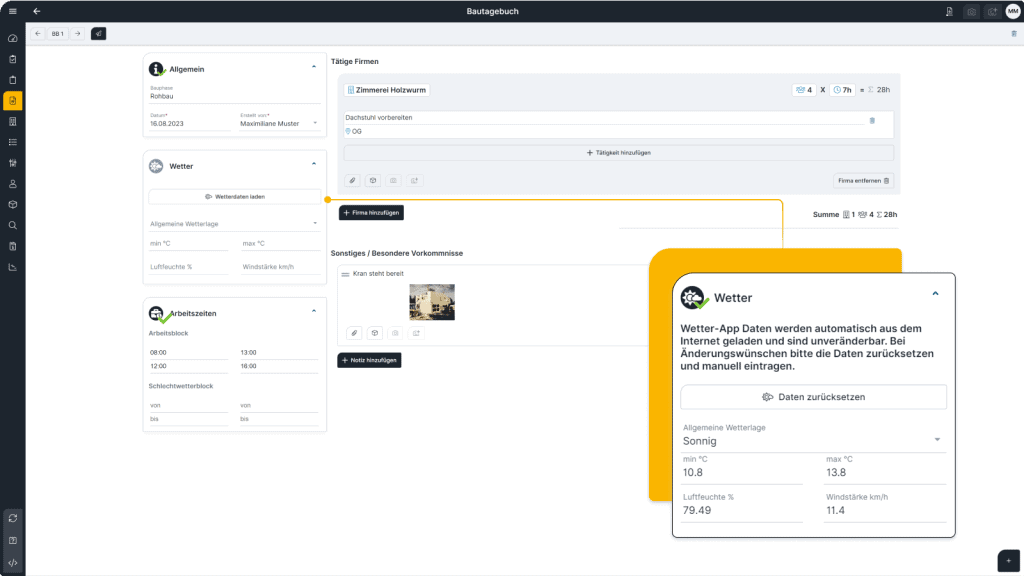This screenshot has width=1024, height=576.
Task: Click the sync refresh icon in sidebar
Action: (x=13, y=518)
